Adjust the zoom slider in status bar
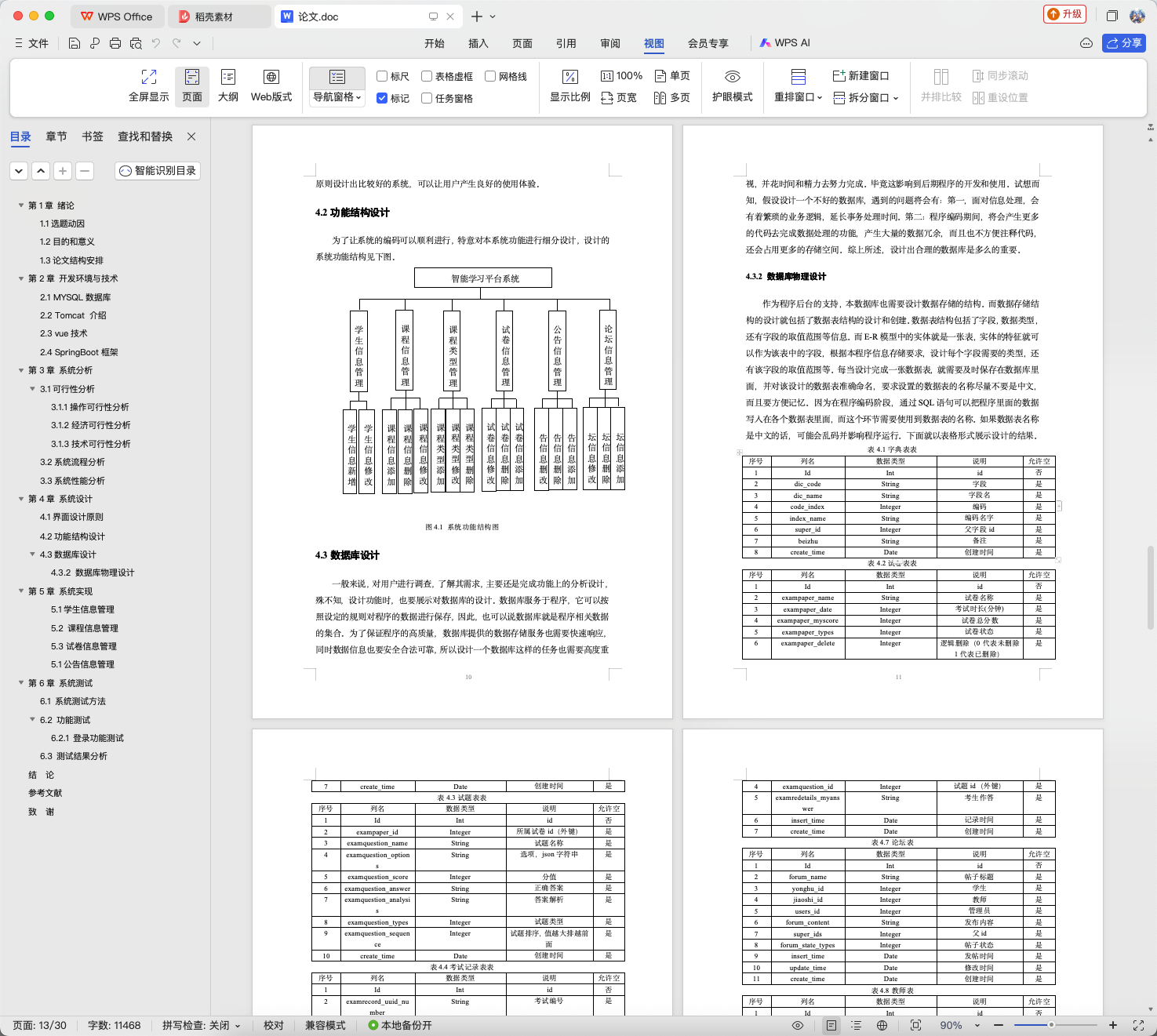 [x=1051, y=1025]
